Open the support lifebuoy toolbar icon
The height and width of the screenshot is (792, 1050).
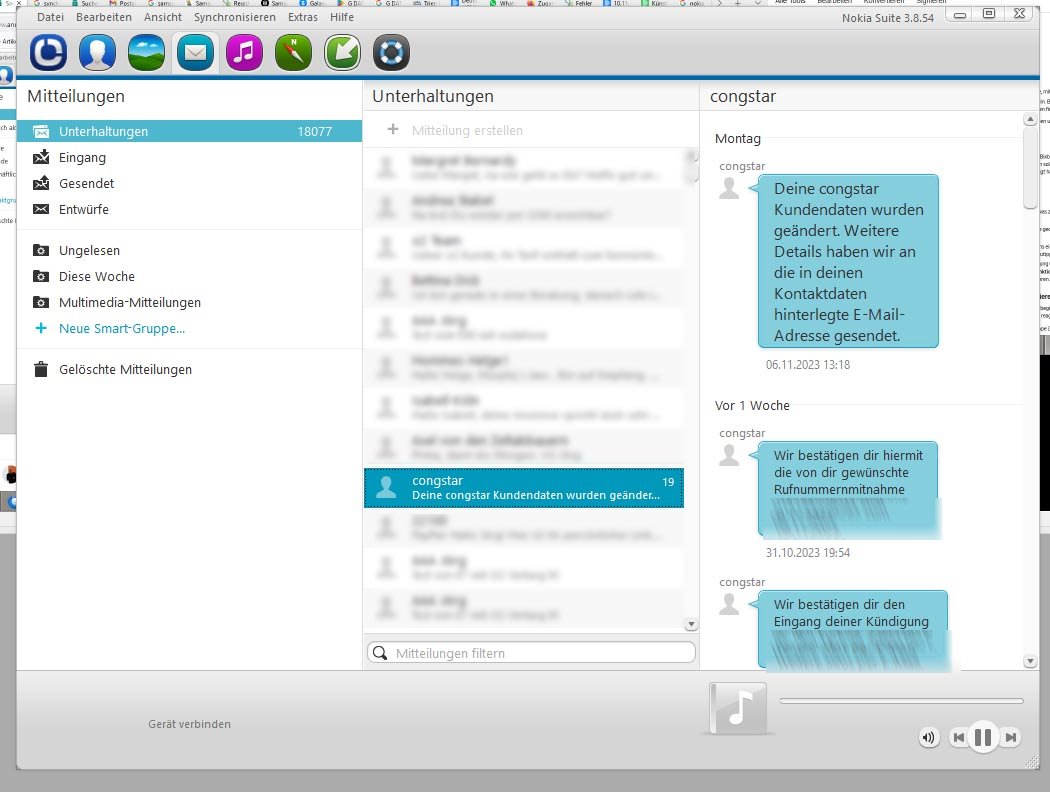click(x=391, y=52)
